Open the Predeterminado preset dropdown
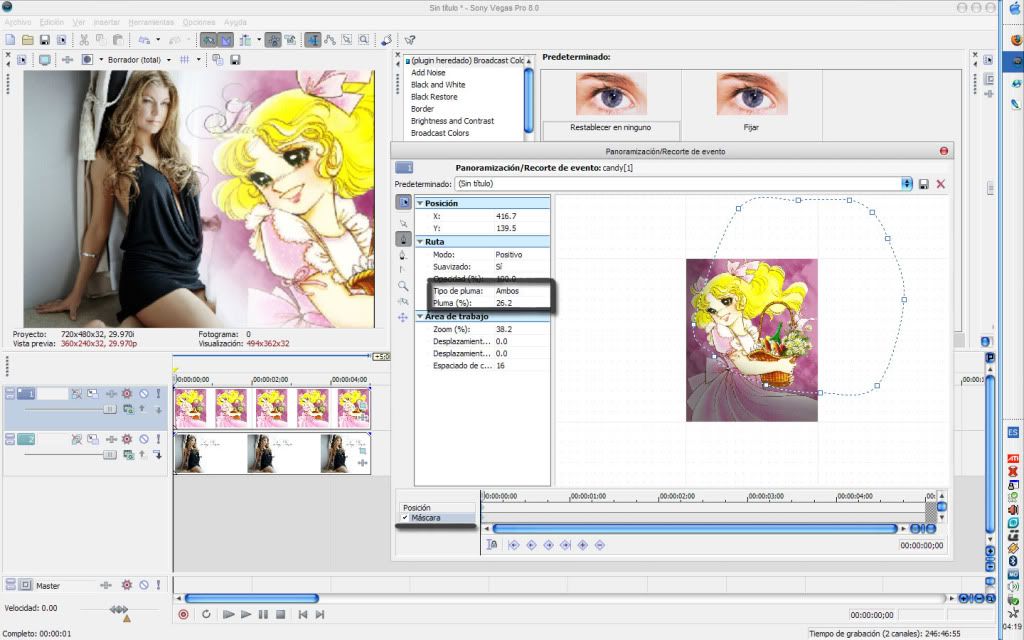 pos(906,184)
